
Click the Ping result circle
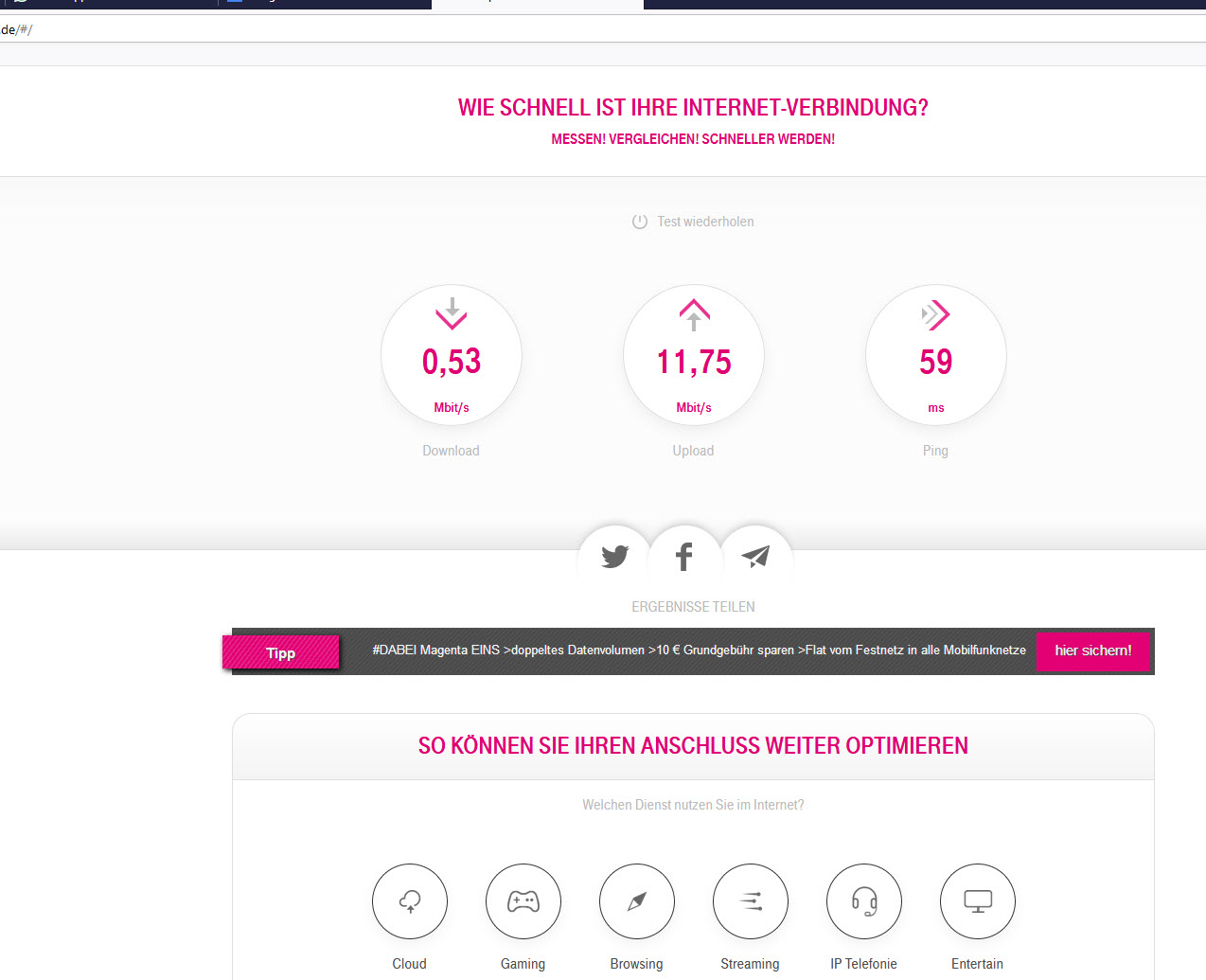(936, 355)
